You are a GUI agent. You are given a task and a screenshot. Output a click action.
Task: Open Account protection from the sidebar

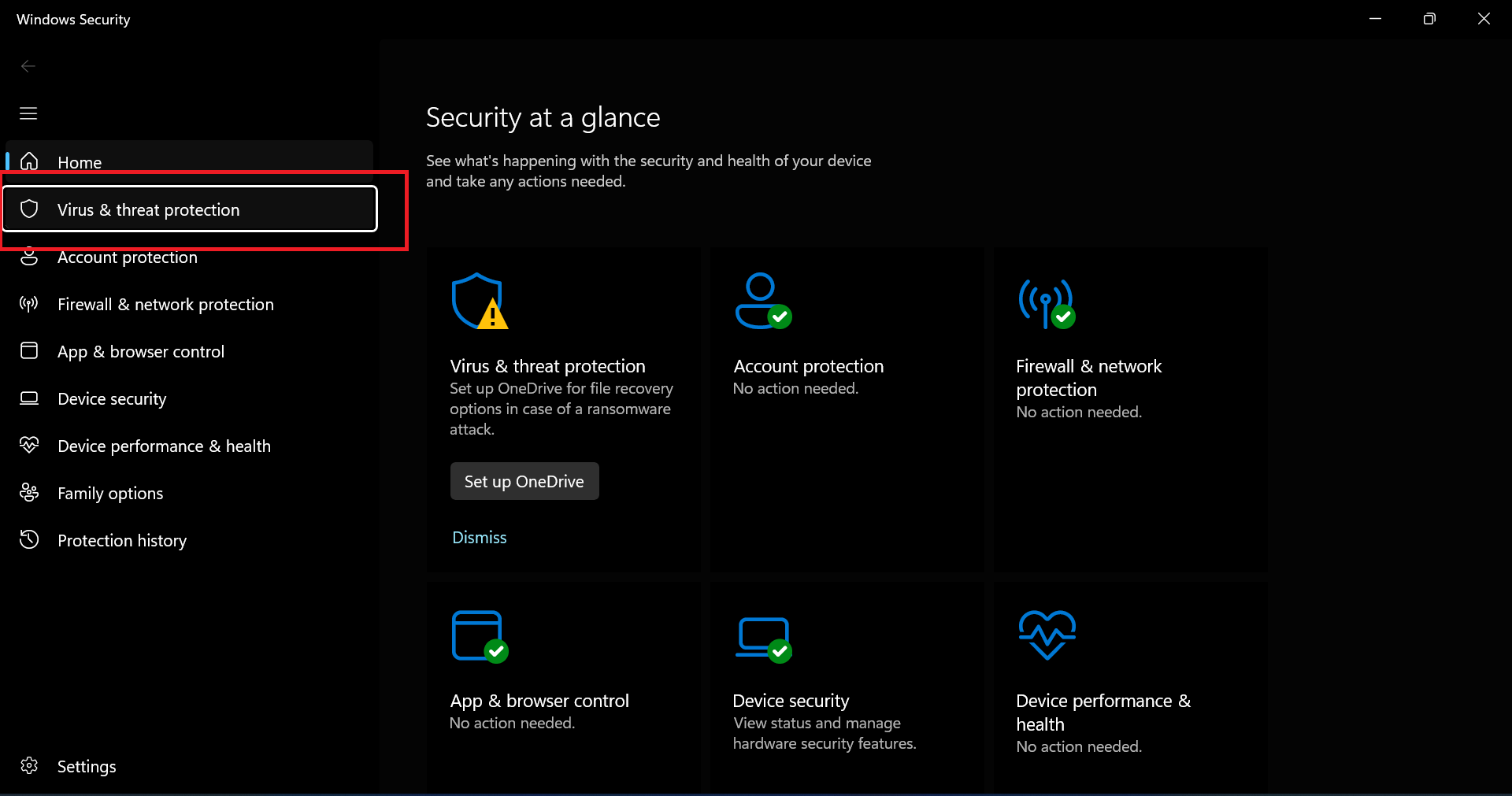pos(189,257)
